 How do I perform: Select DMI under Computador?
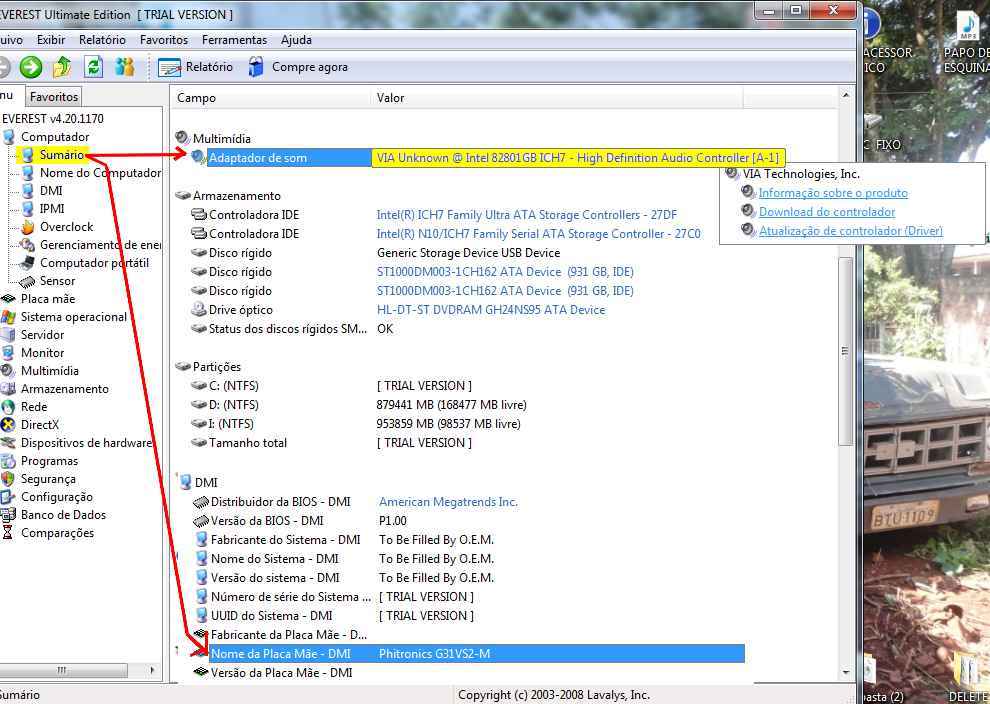pyautogui.click(x=51, y=191)
